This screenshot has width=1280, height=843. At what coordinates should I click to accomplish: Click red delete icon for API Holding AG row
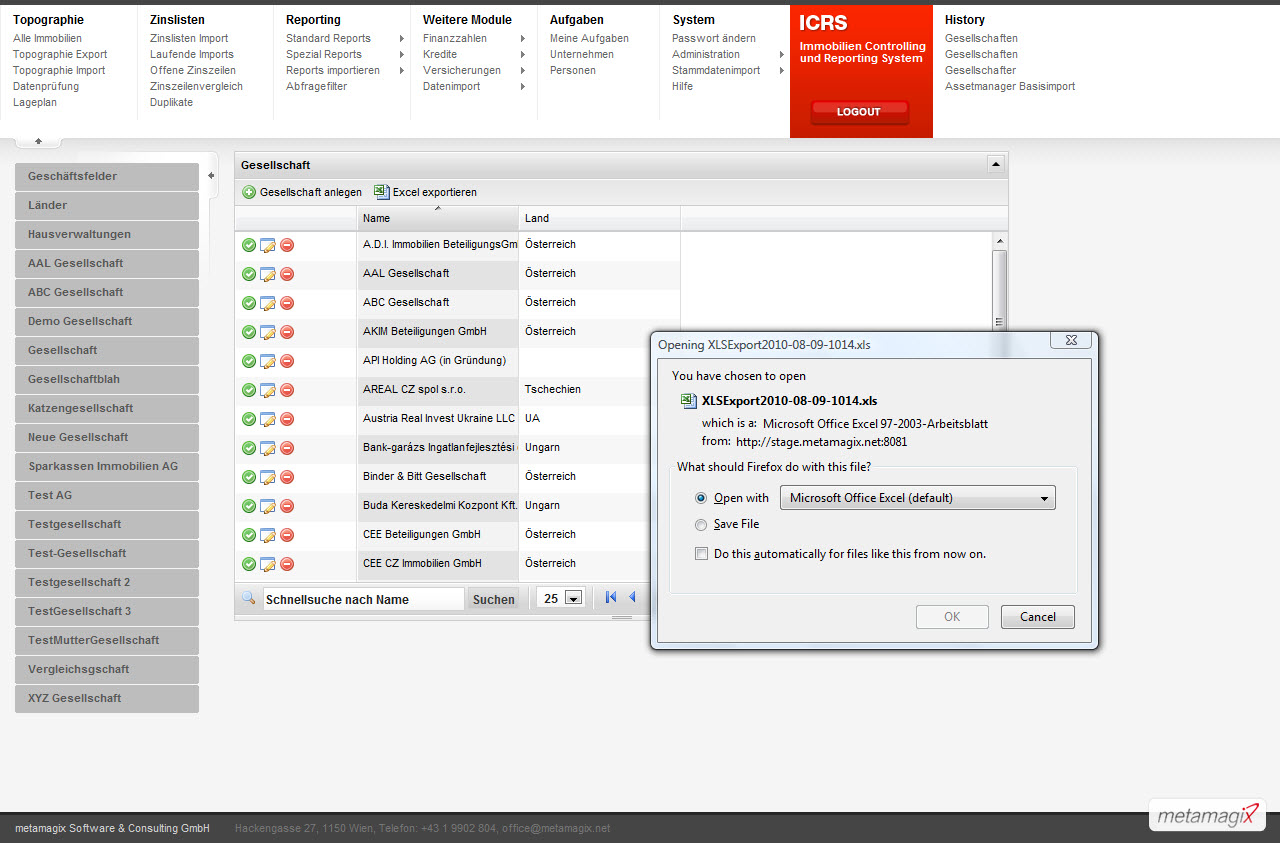point(287,361)
